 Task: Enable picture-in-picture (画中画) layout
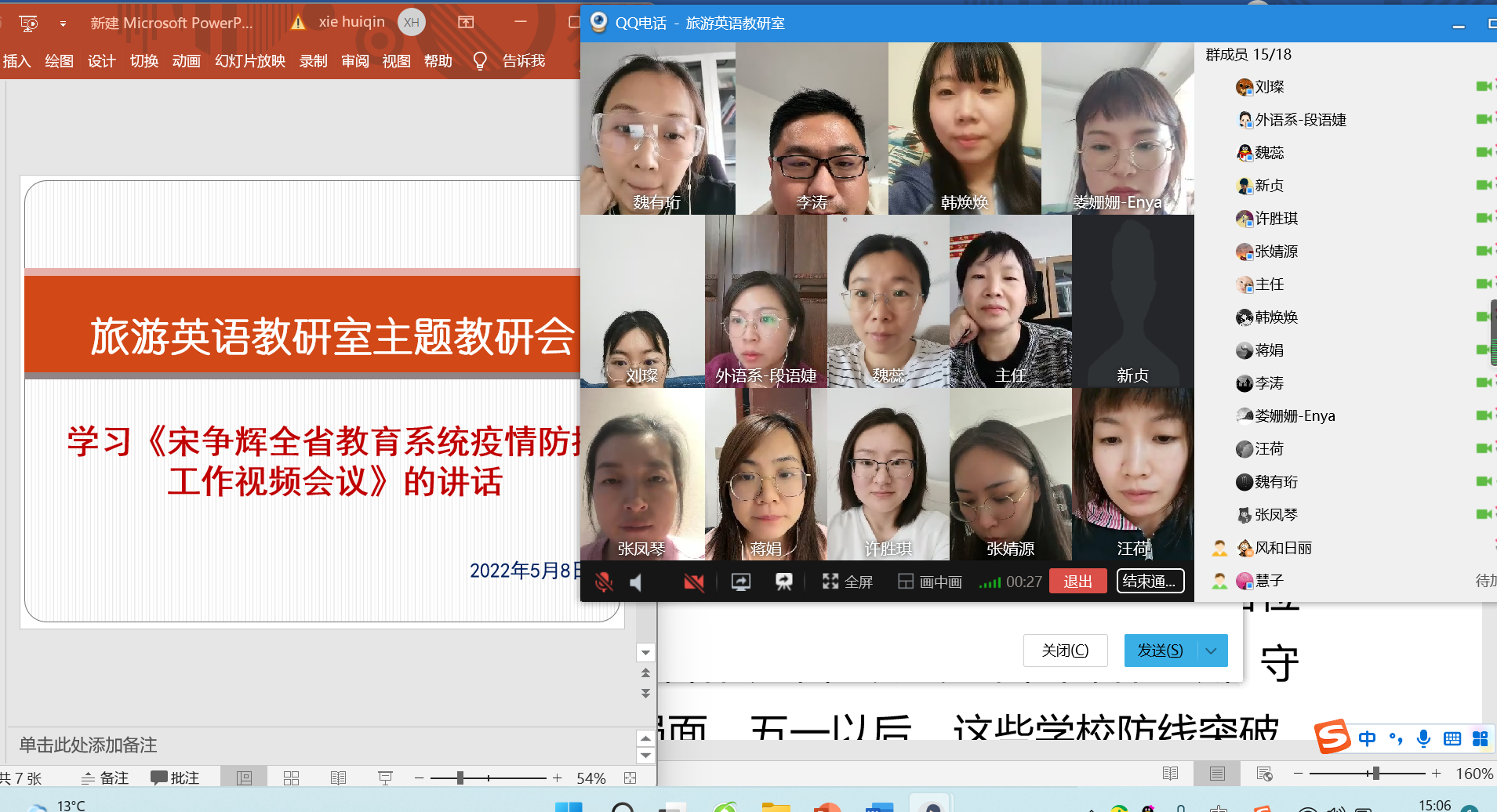930,582
